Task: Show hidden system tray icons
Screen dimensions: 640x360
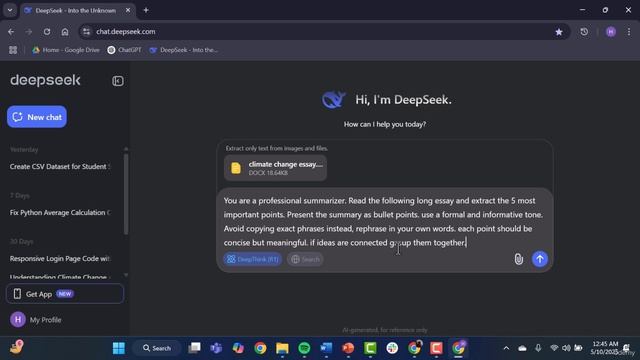Action: (x=506, y=348)
